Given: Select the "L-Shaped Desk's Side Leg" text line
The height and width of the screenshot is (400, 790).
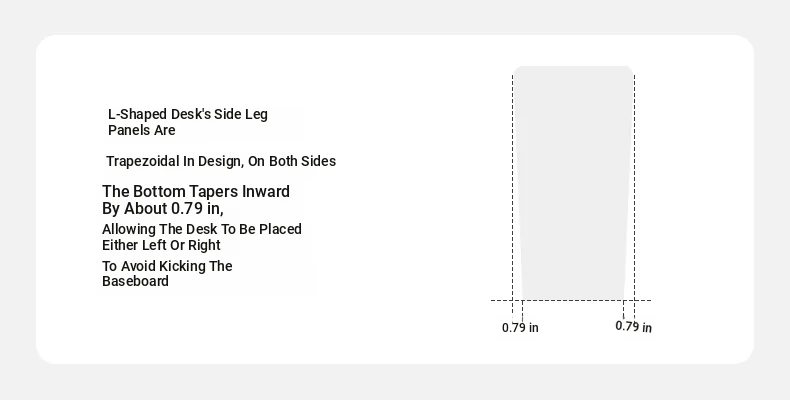Looking at the screenshot, I should coord(188,114).
